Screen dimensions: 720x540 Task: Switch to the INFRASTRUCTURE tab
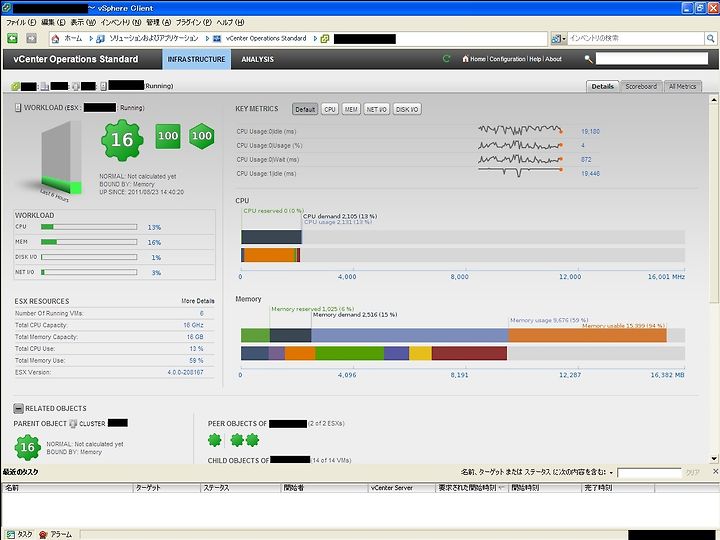[x=197, y=59]
